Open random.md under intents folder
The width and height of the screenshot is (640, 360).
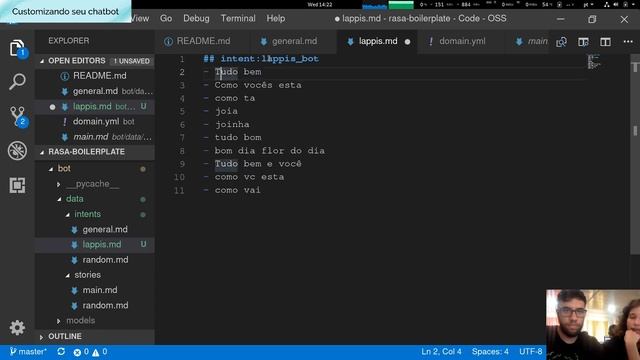click(x=105, y=260)
